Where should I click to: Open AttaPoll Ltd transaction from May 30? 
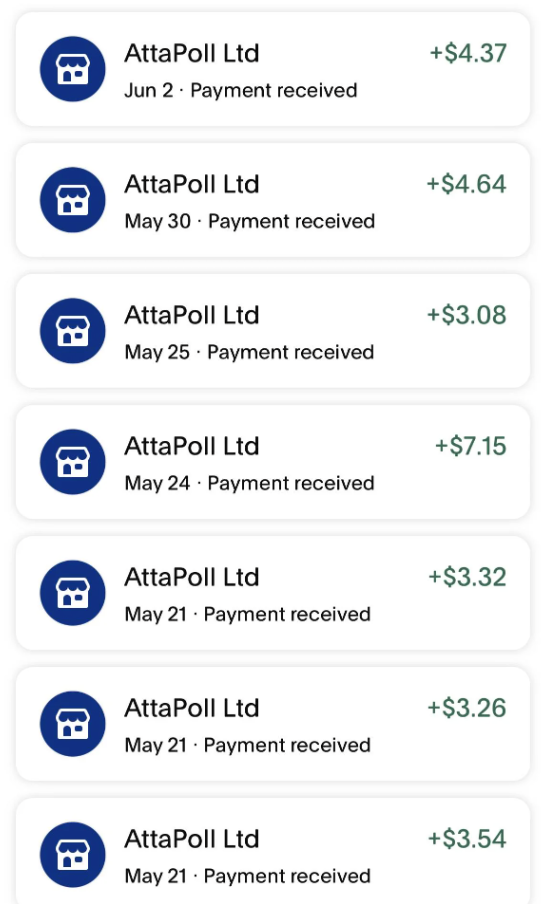273,199
